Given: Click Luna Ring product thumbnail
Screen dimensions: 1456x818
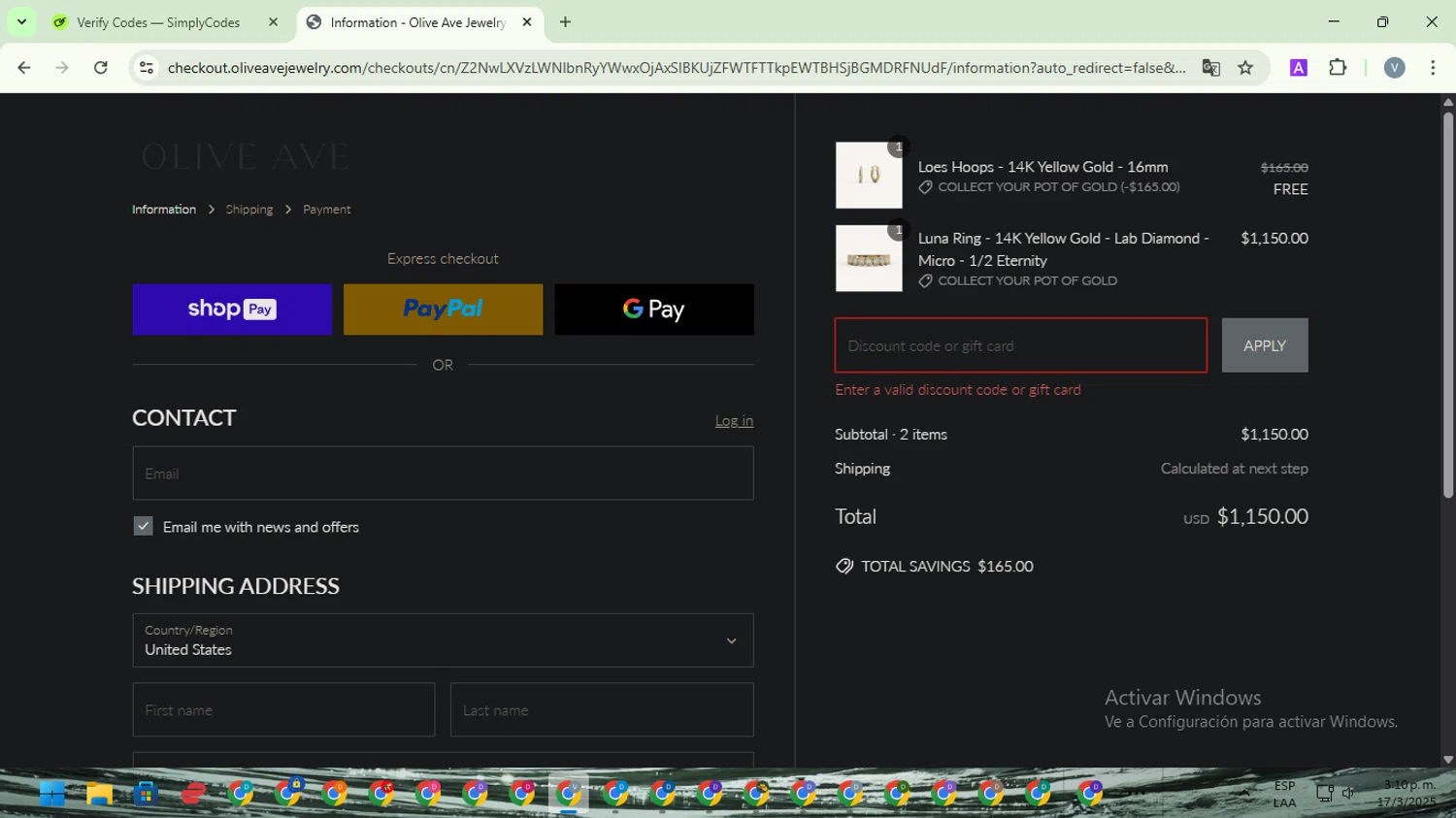Looking at the screenshot, I should [x=869, y=258].
